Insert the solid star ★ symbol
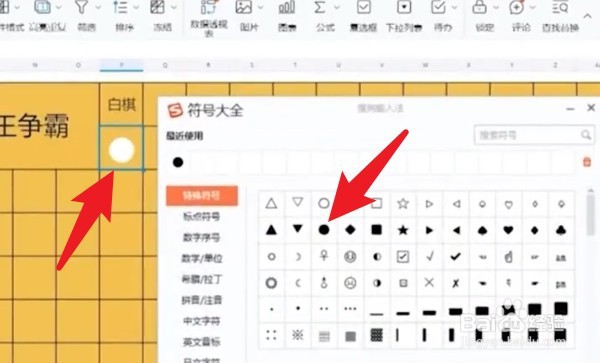This screenshot has width=600, height=363. pos(403,230)
